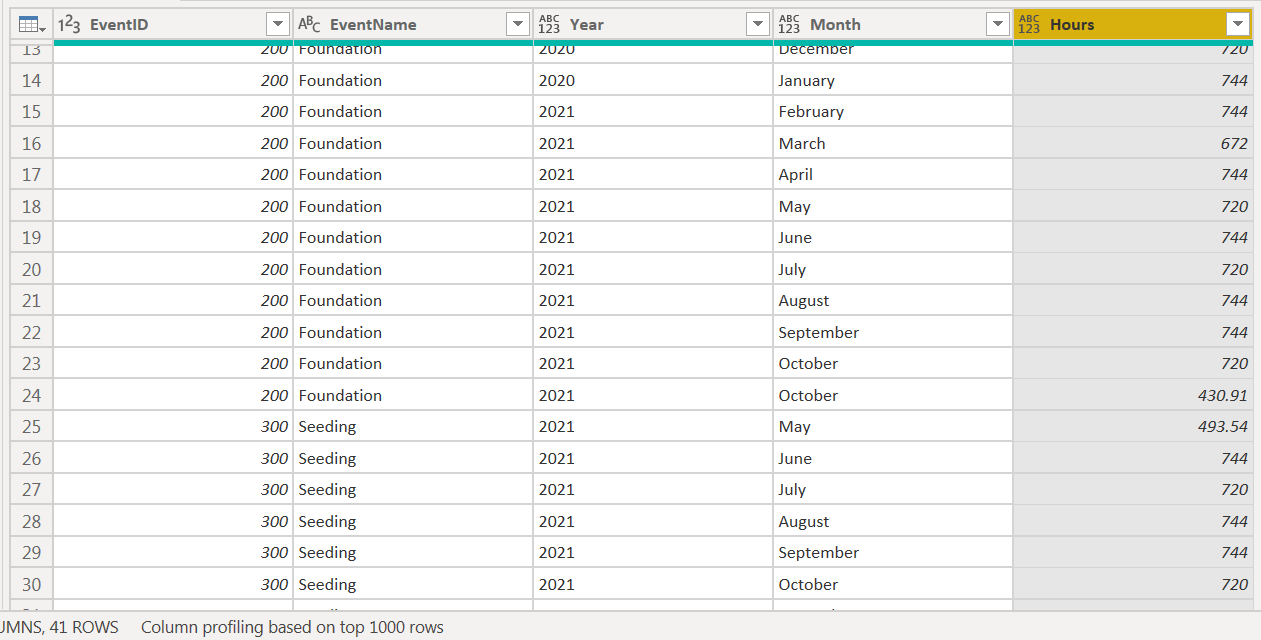Click the 'October' cell in row 30
The width and height of the screenshot is (1261, 640).
pyautogui.click(x=893, y=584)
